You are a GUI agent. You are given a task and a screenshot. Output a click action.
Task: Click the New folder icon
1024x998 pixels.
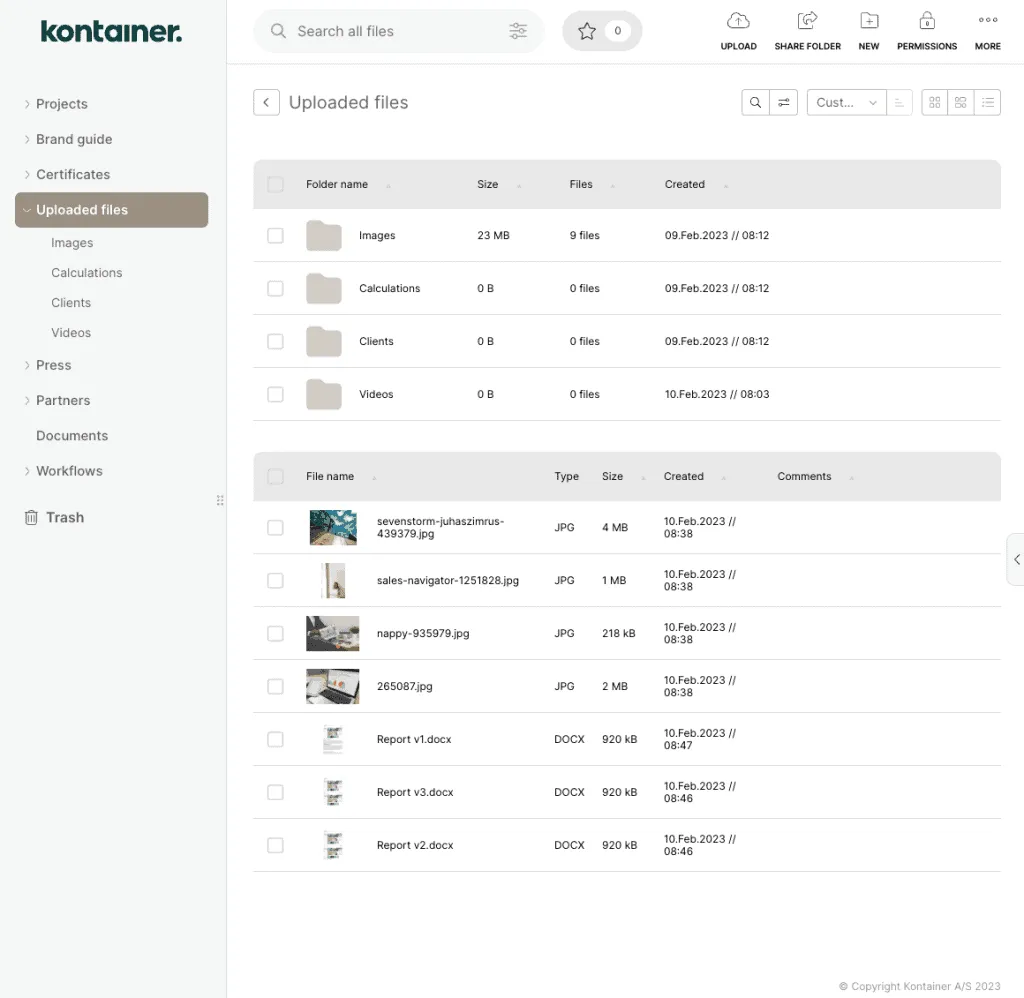click(869, 21)
